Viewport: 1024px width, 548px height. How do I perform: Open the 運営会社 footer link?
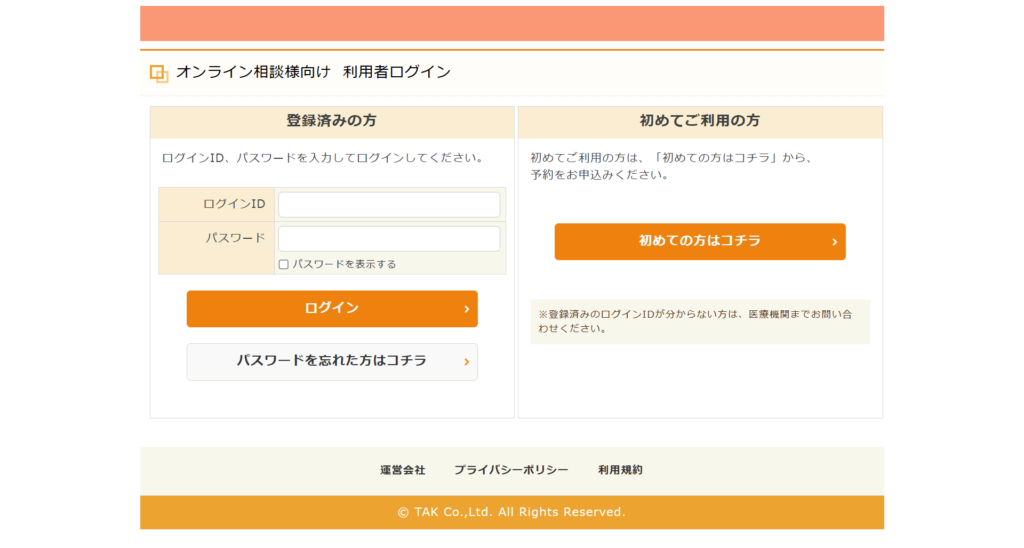coord(402,470)
